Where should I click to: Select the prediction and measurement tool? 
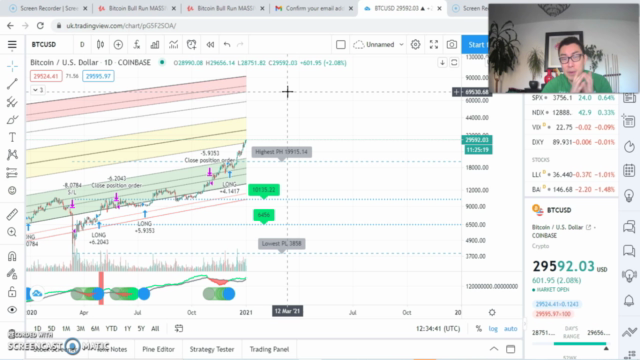click(12, 173)
